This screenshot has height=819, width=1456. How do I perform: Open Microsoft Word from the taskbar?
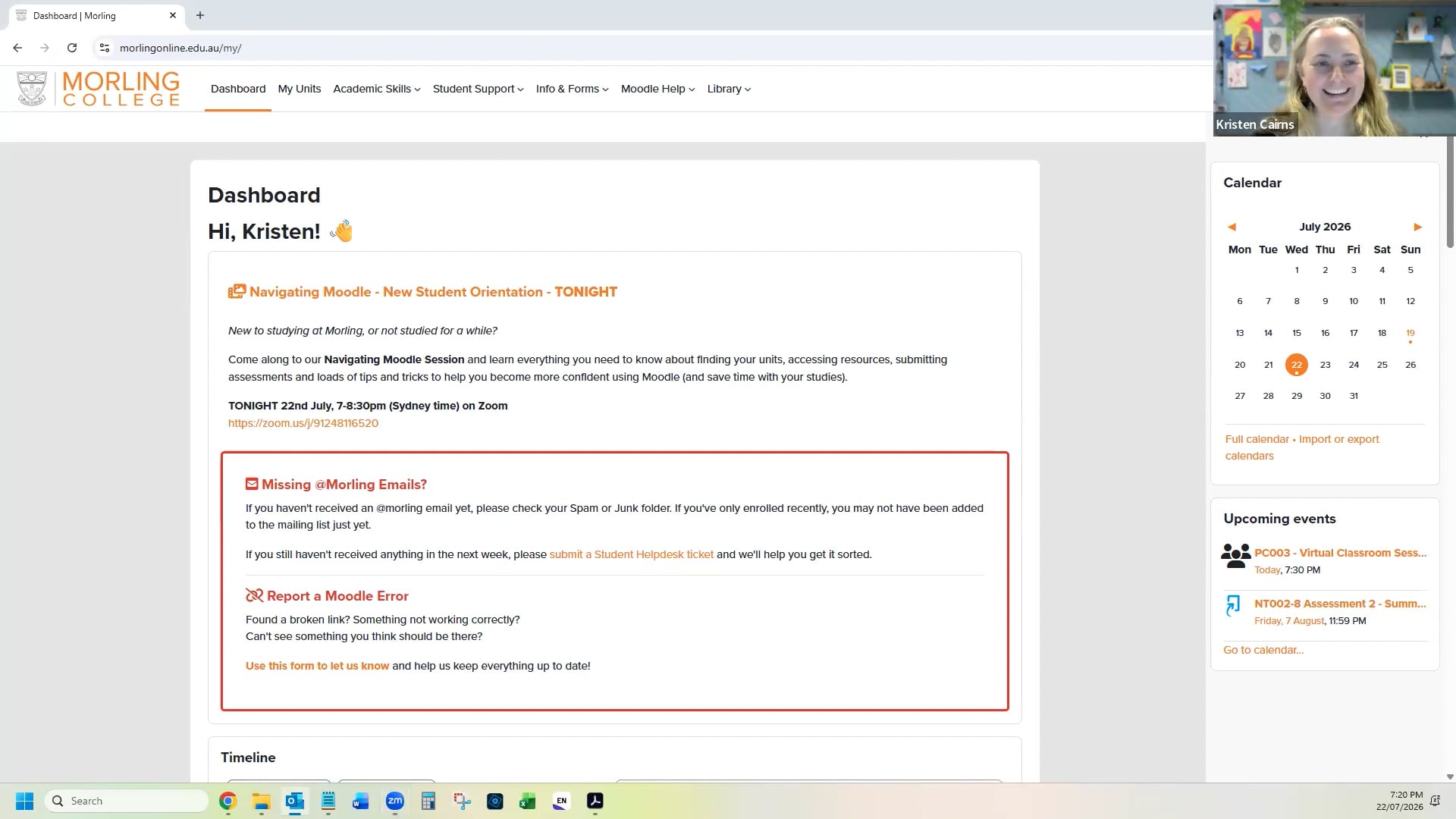pos(361,801)
